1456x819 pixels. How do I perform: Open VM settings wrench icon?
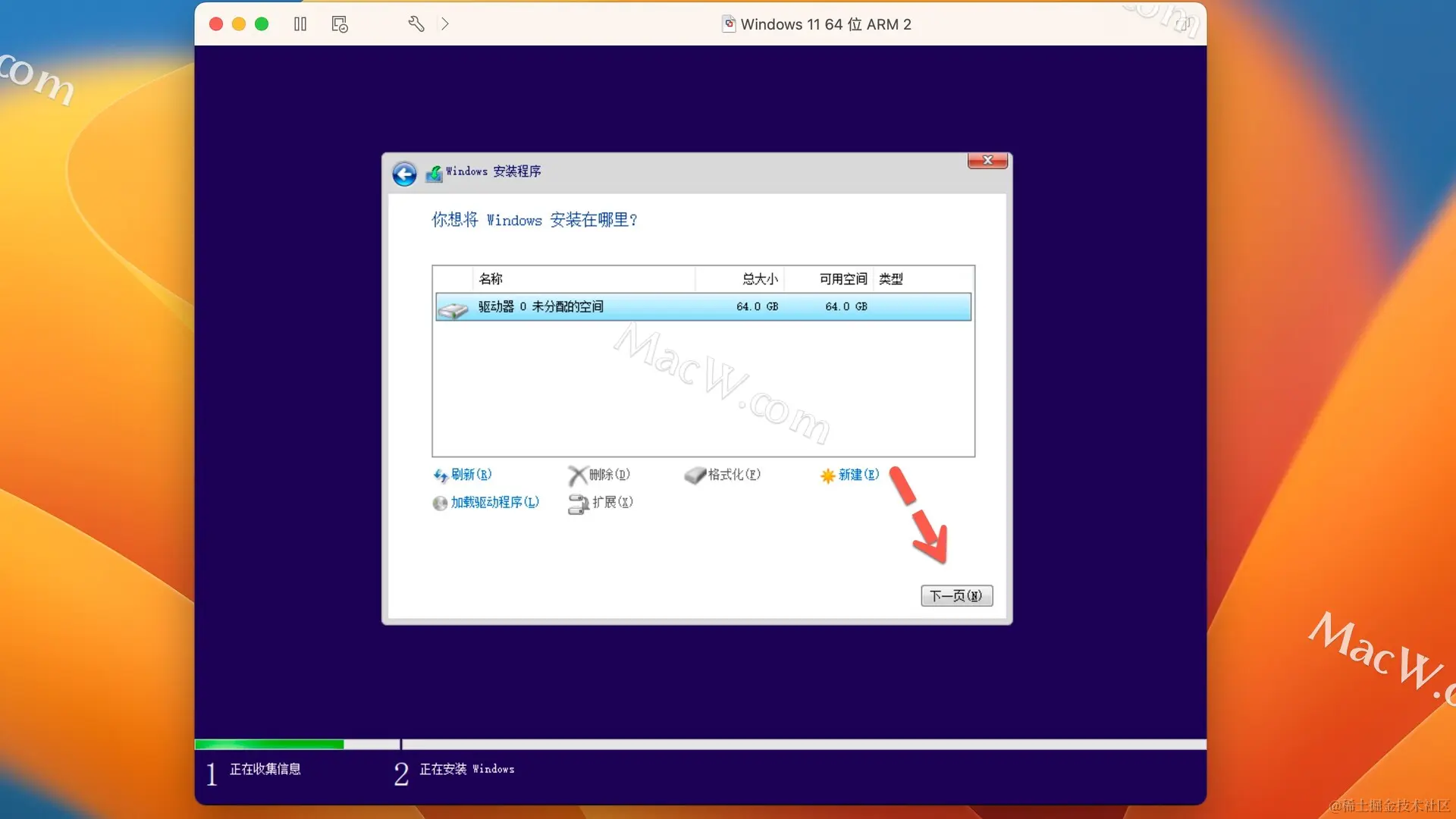[416, 24]
